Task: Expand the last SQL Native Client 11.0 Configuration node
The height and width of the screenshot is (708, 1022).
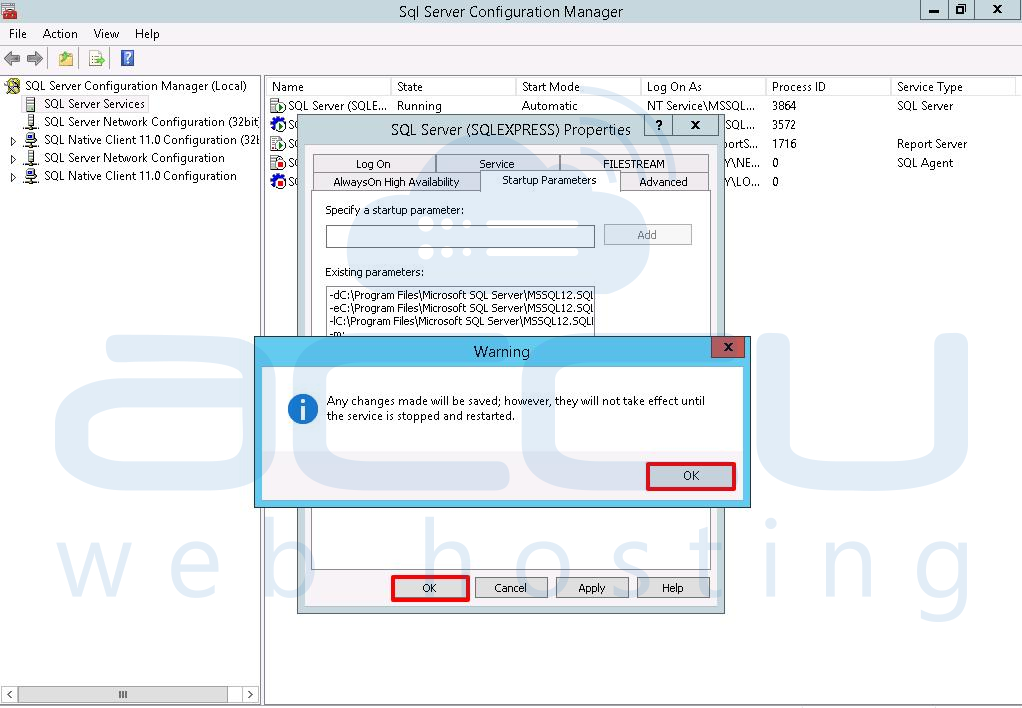Action: pos(13,177)
